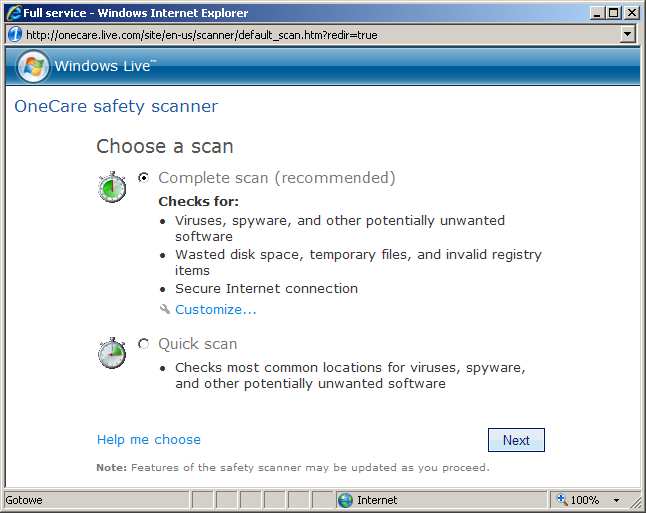Click the URL in the address bar
The height and width of the screenshot is (513, 646).
(202, 35)
